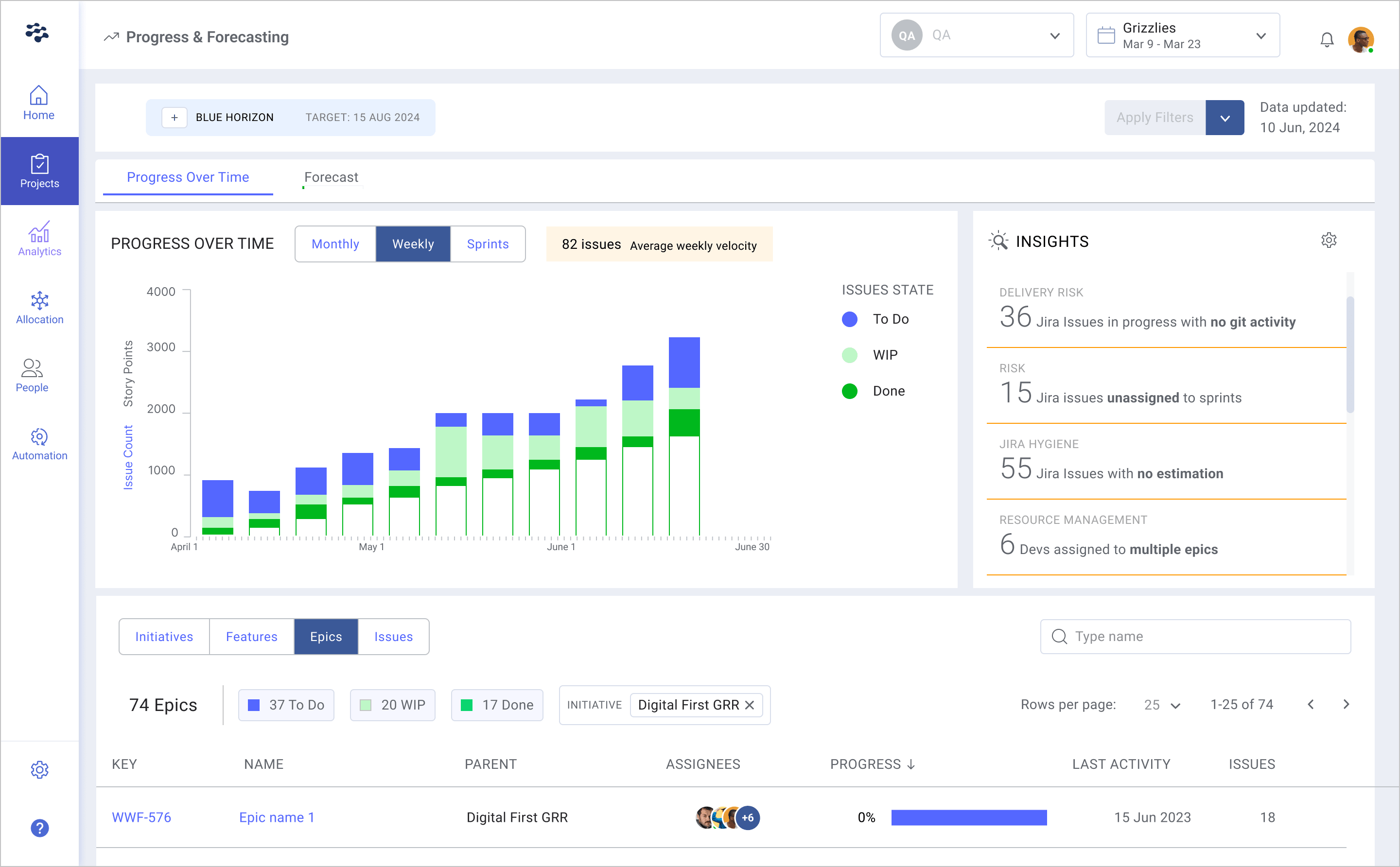
Task: Toggle the 20 WIP filter
Action: pos(392,705)
